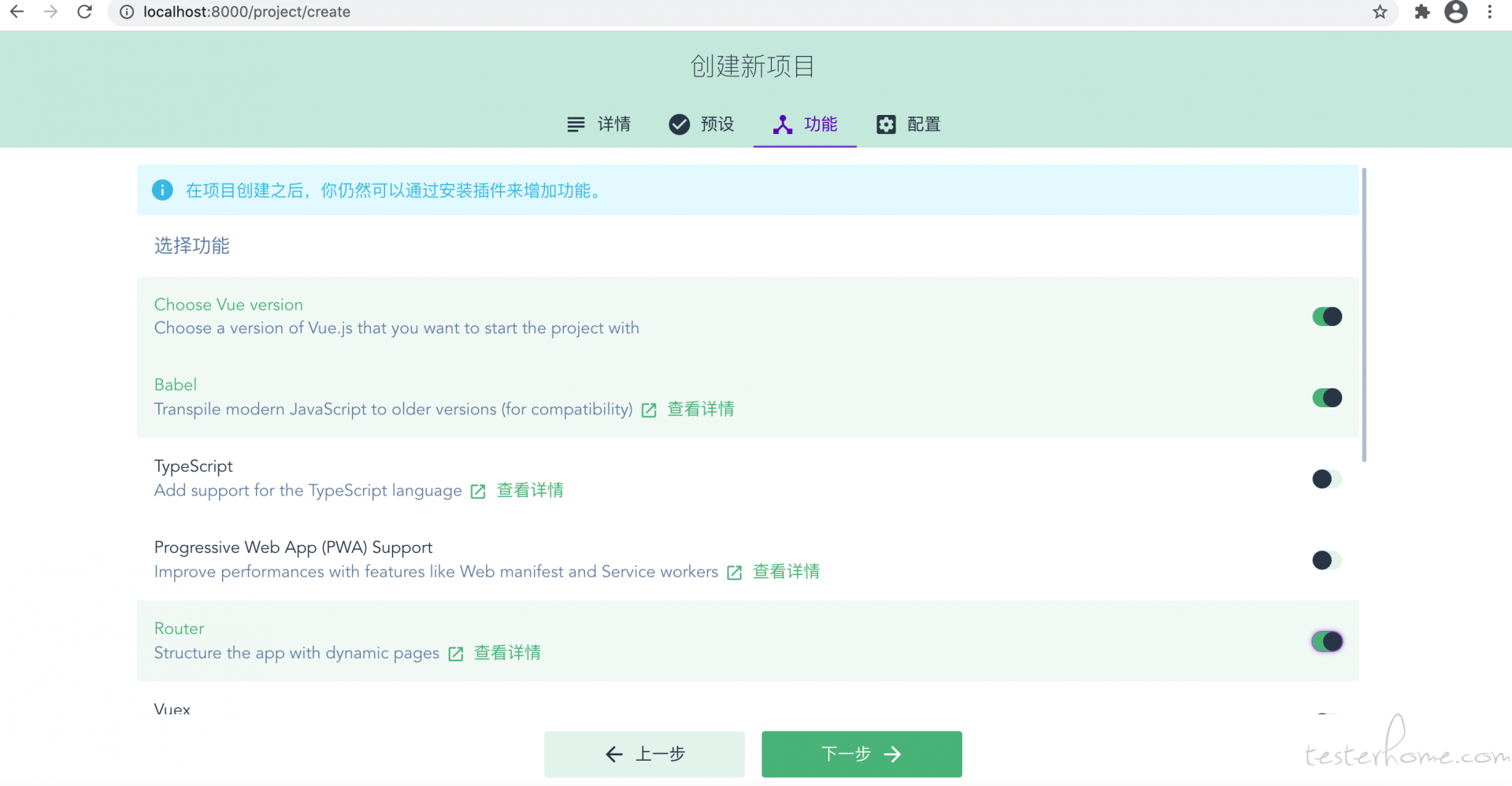Open the browser extensions puzzle icon
Image resolution: width=1512 pixels, height=786 pixels.
1422,12
